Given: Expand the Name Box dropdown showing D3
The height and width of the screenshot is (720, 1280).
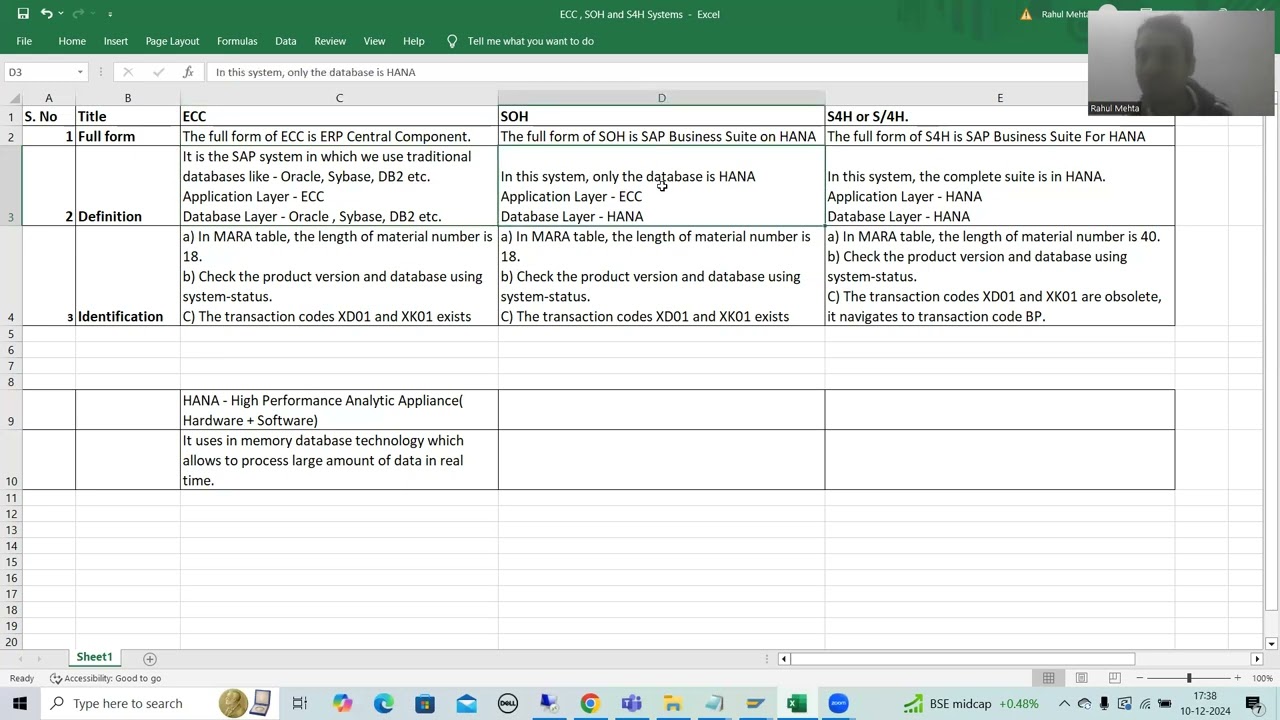Looking at the screenshot, I should point(80,72).
